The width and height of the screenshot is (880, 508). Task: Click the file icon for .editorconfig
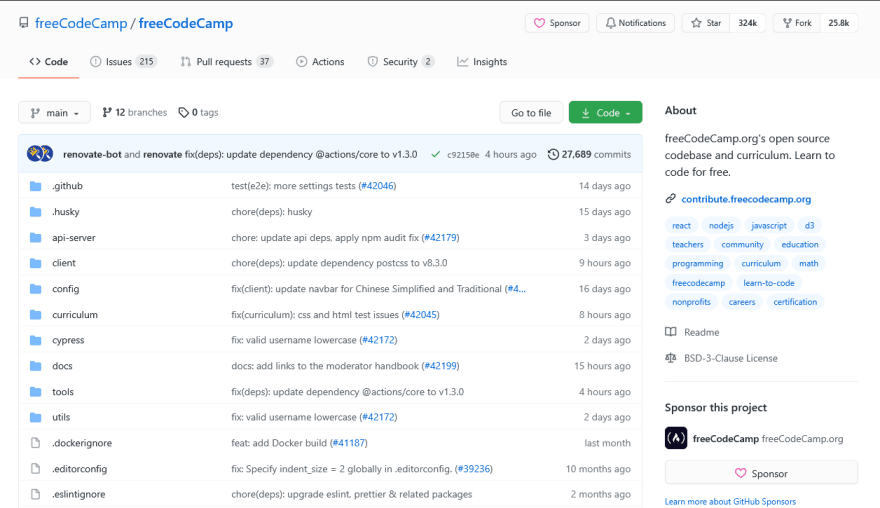35,469
